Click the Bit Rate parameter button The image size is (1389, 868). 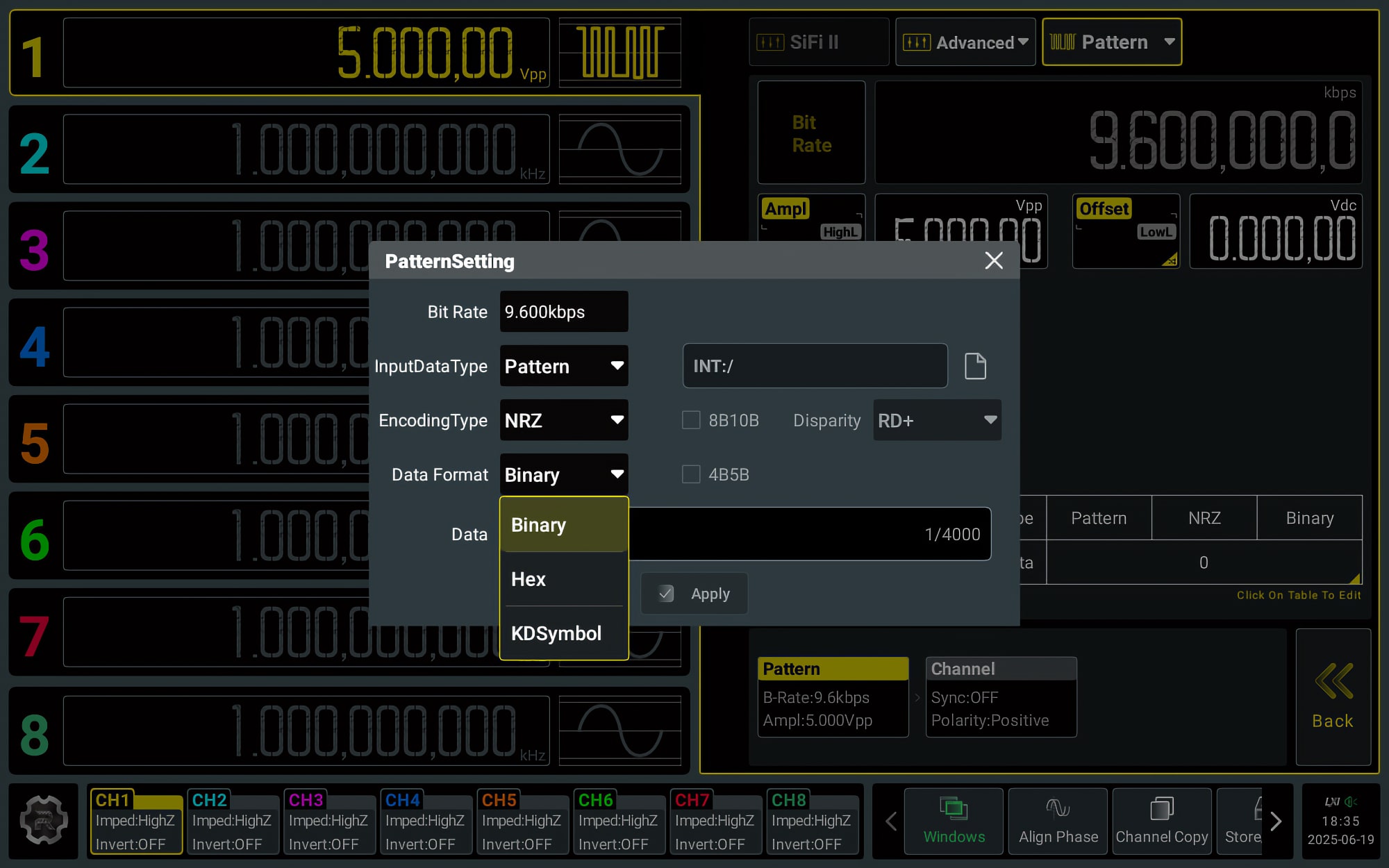(x=811, y=133)
